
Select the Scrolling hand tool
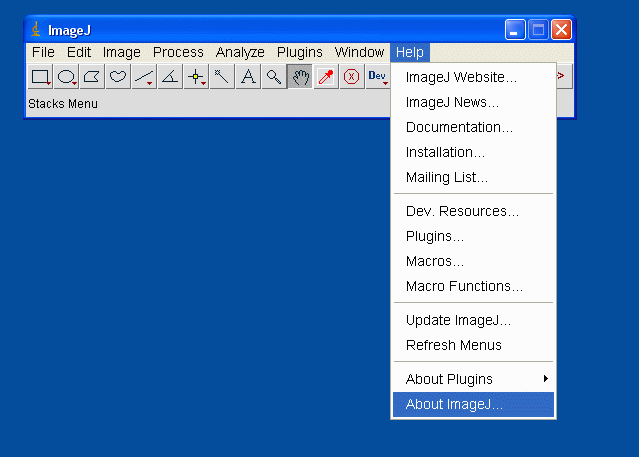300,77
